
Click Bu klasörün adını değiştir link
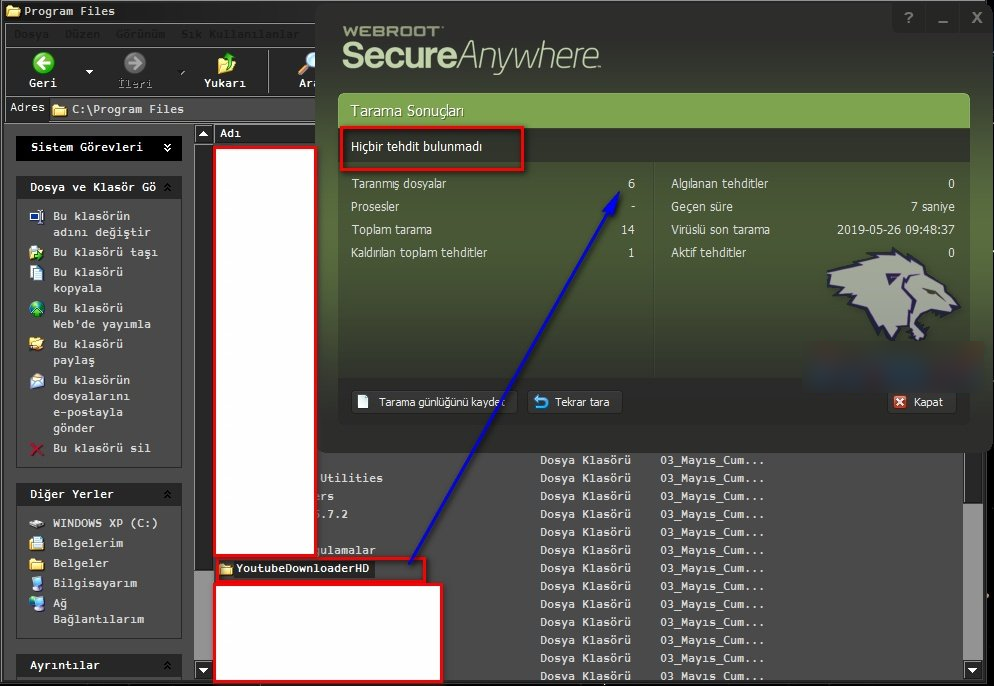point(101,224)
